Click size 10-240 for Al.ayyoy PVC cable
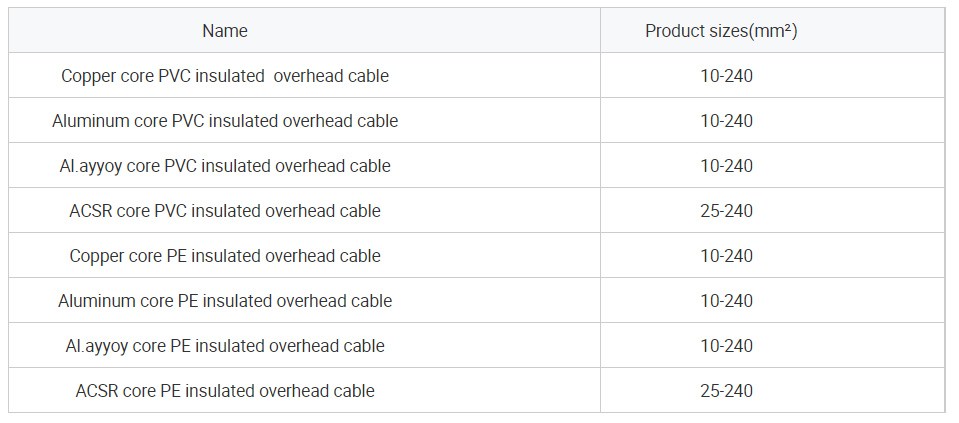Viewport: 959px width, 423px height. click(727, 166)
